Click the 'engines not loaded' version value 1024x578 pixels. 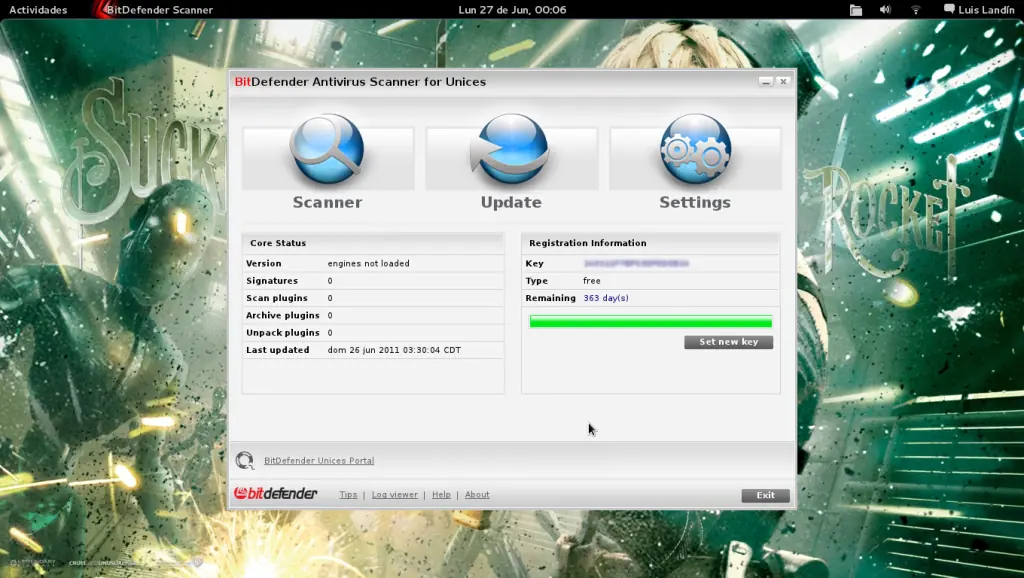pyautogui.click(x=368, y=263)
